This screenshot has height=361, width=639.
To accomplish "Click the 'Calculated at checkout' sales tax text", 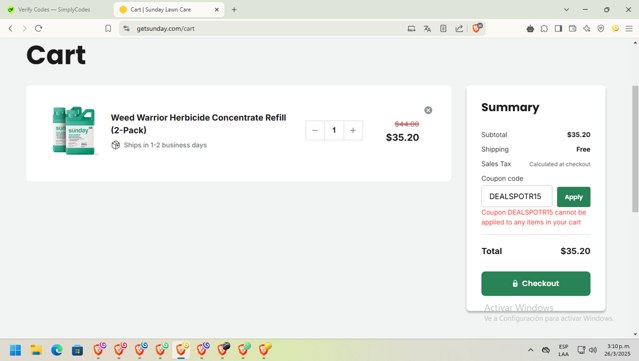I will pyautogui.click(x=560, y=164).
